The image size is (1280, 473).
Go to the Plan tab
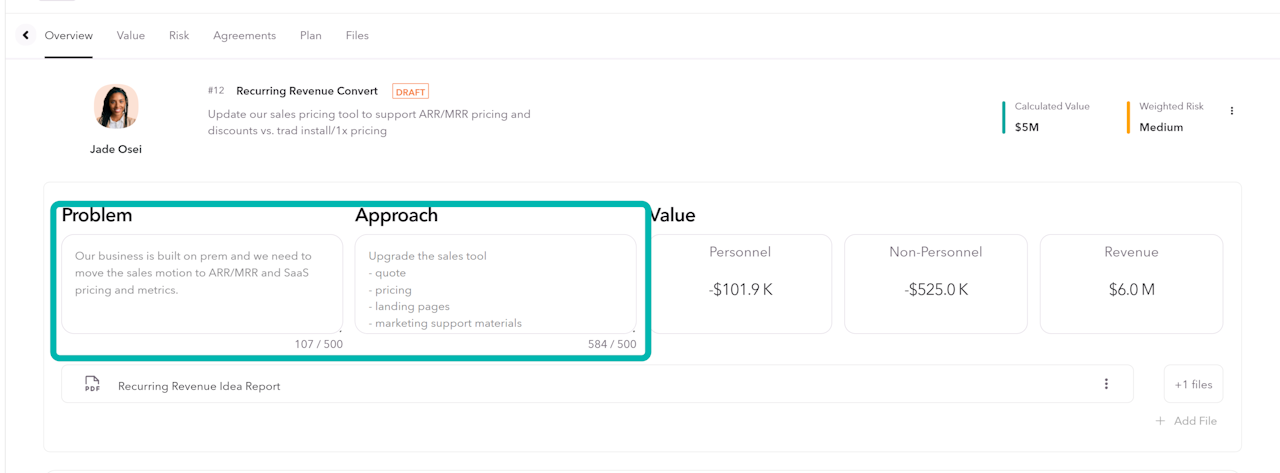pyautogui.click(x=311, y=36)
